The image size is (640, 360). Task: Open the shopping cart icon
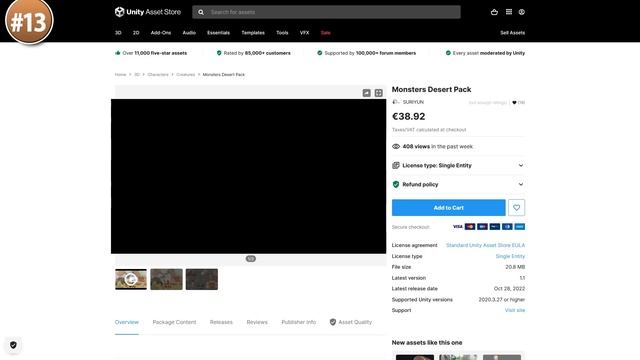coord(494,12)
